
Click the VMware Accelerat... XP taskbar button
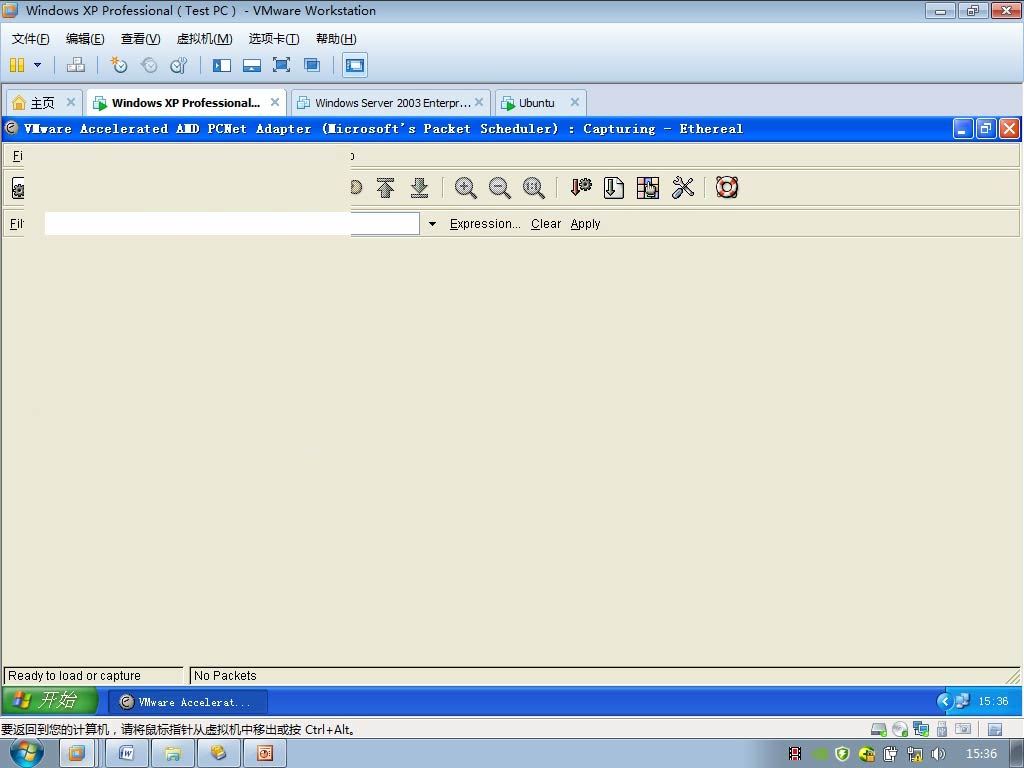[187, 702]
